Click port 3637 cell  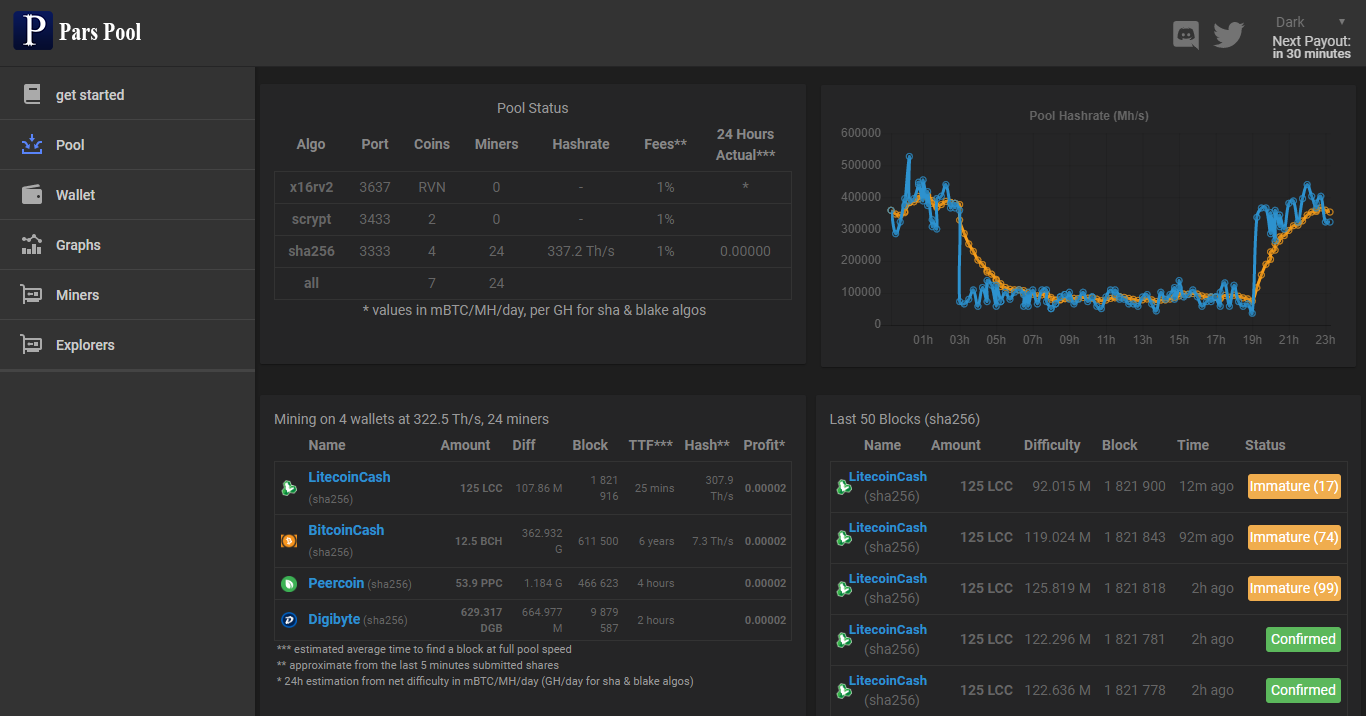pyautogui.click(x=375, y=187)
